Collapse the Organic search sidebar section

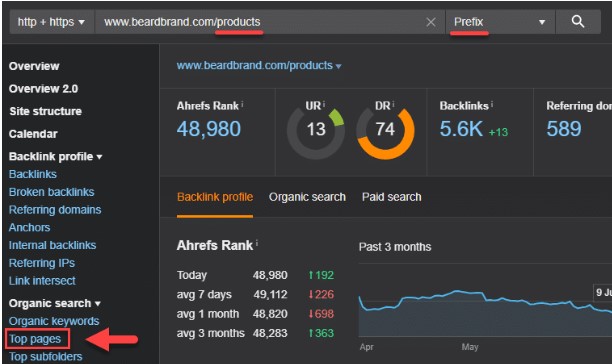55,303
